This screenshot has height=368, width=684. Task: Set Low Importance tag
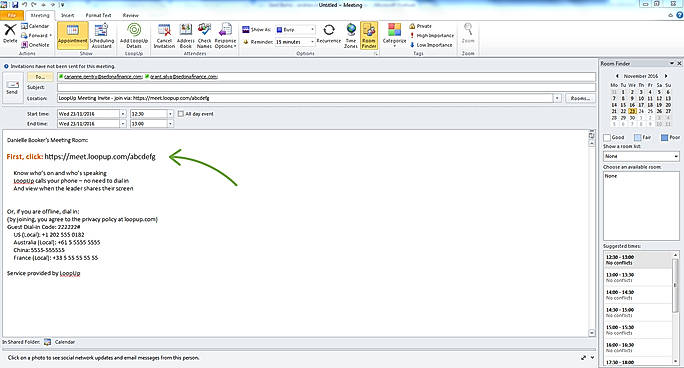[432, 44]
